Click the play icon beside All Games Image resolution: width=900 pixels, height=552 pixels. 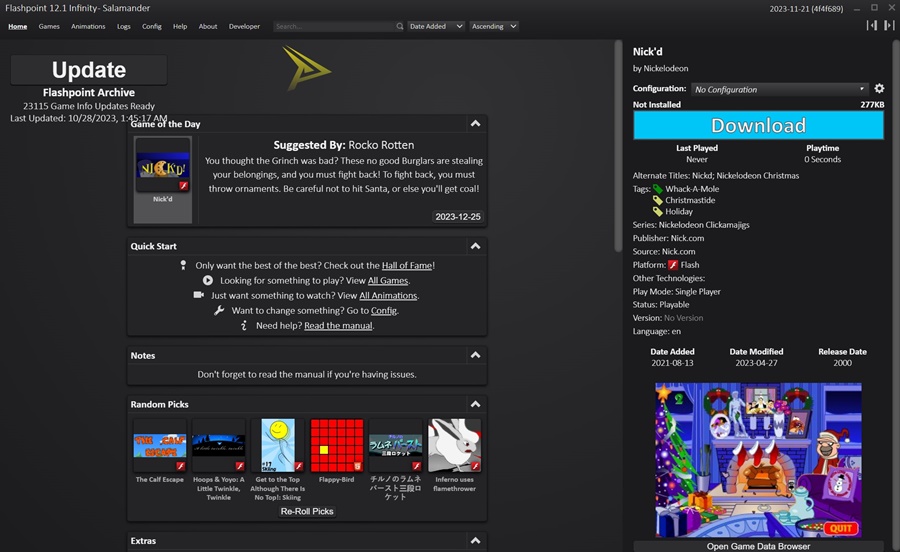pyautogui.click(x=208, y=281)
